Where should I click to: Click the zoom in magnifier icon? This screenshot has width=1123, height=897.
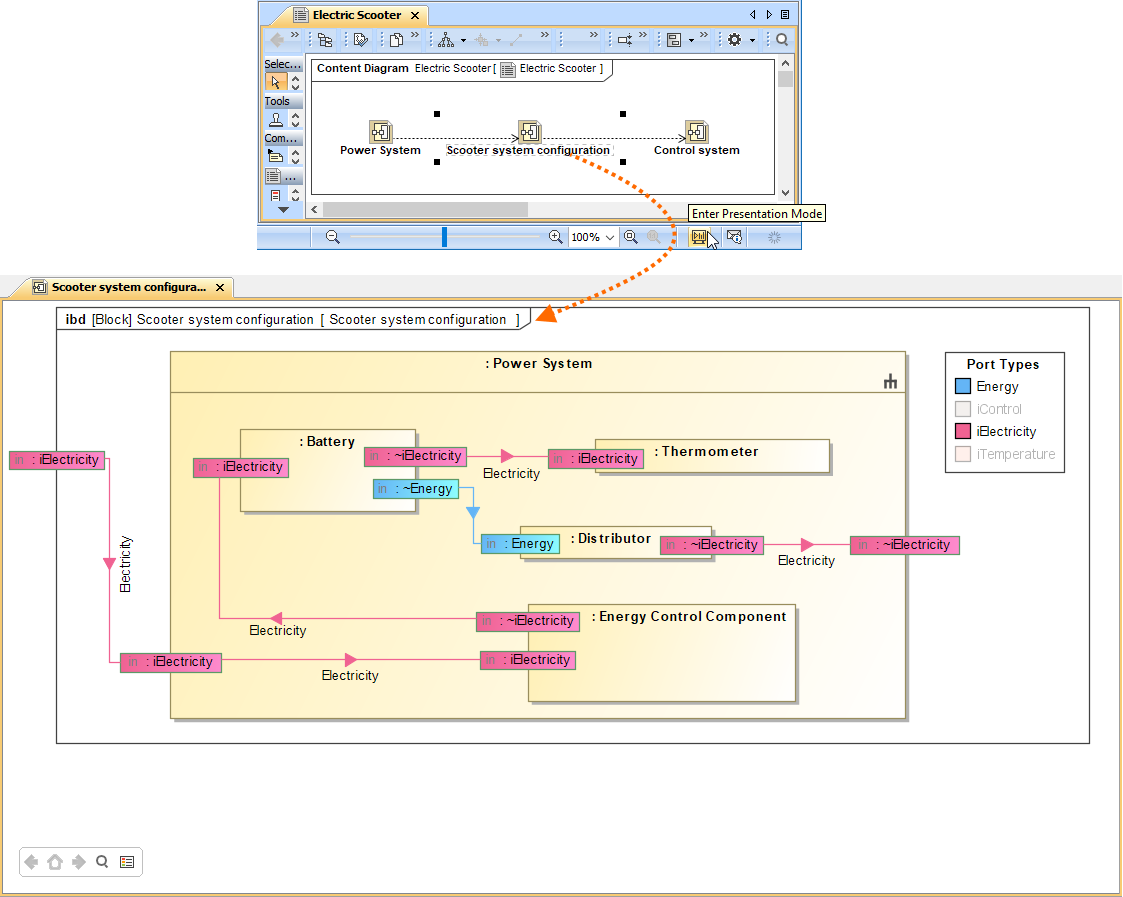point(556,237)
